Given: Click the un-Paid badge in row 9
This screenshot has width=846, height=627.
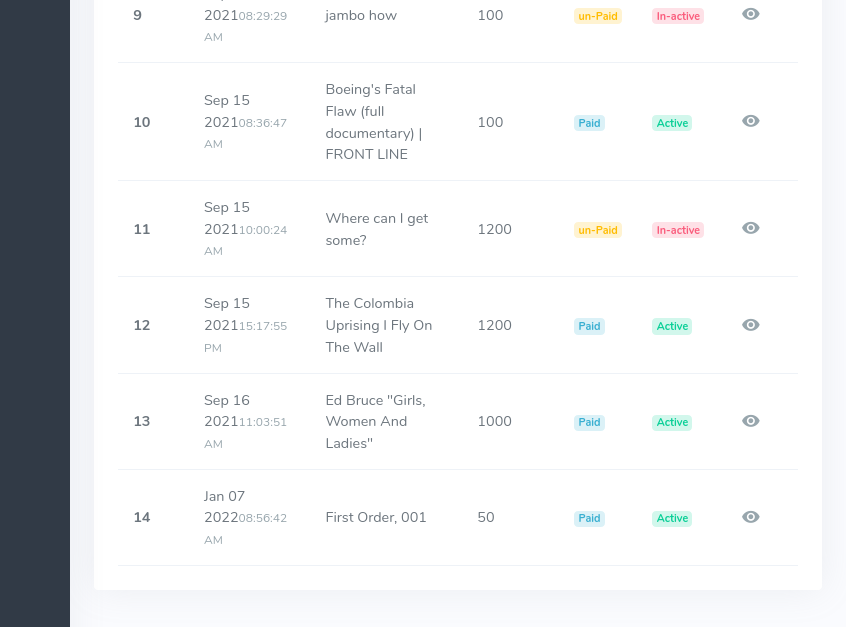Looking at the screenshot, I should point(598,16).
